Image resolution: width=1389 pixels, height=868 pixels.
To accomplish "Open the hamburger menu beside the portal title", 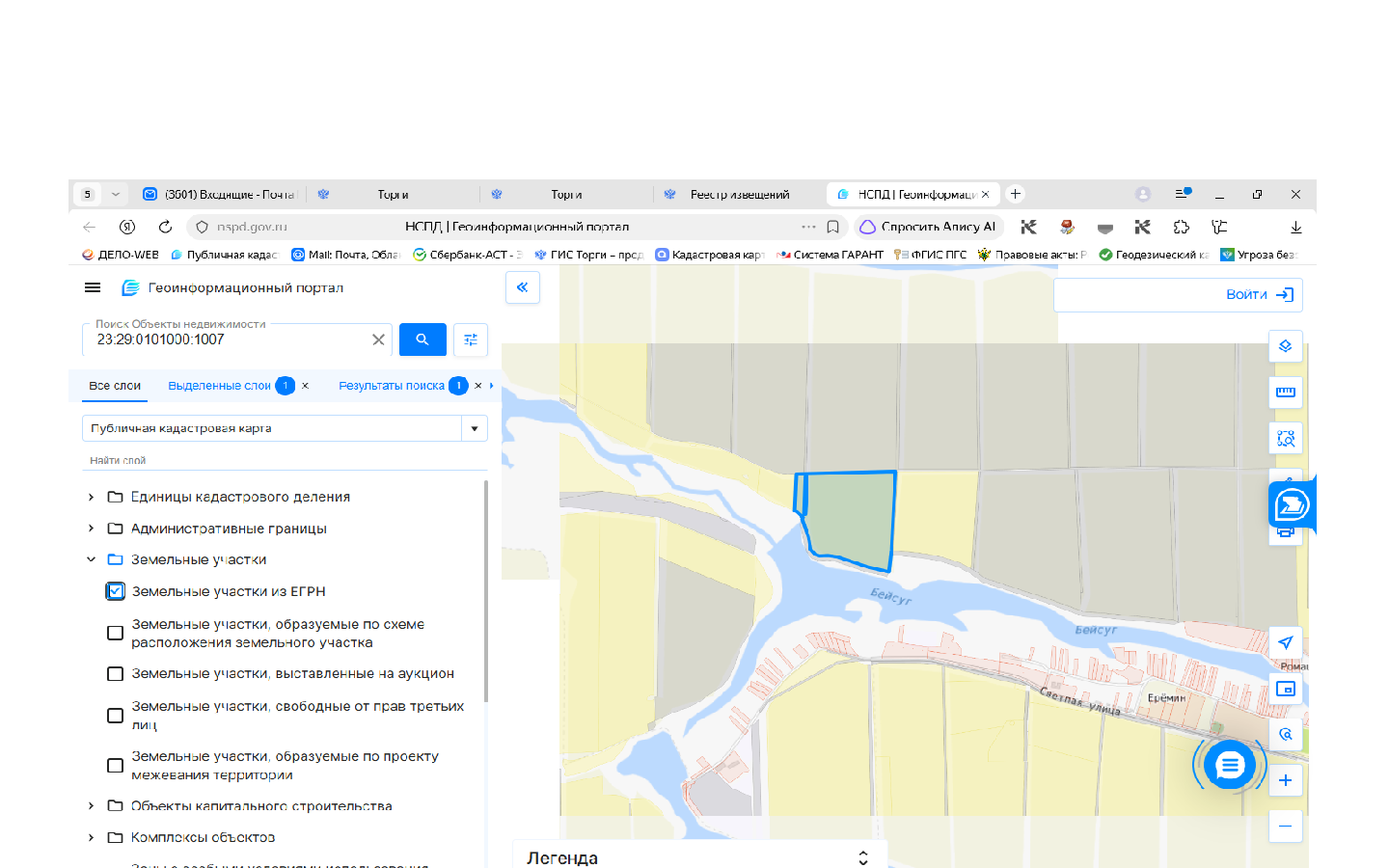I will click(93, 287).
